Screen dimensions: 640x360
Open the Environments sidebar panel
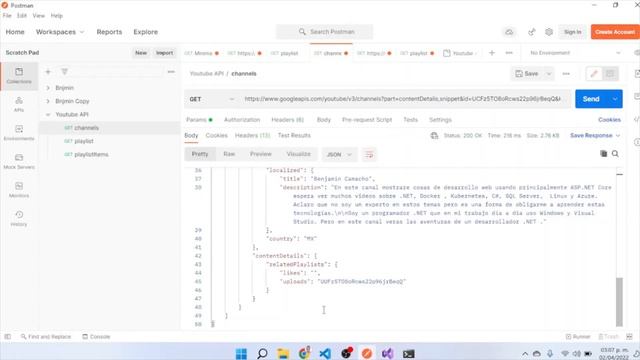19,133
